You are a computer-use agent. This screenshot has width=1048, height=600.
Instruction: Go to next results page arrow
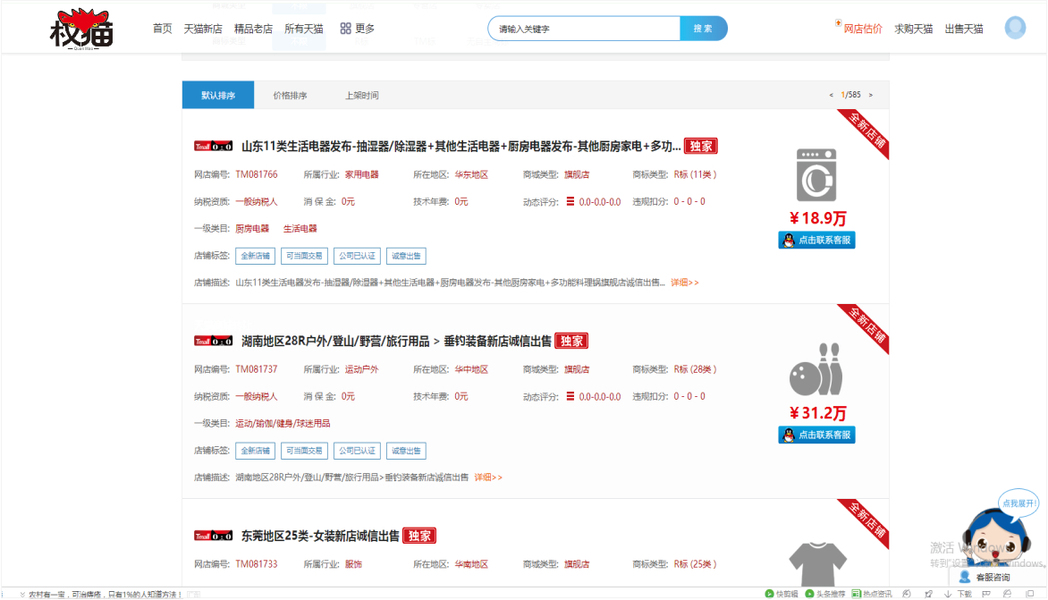(x=870, y=95)
